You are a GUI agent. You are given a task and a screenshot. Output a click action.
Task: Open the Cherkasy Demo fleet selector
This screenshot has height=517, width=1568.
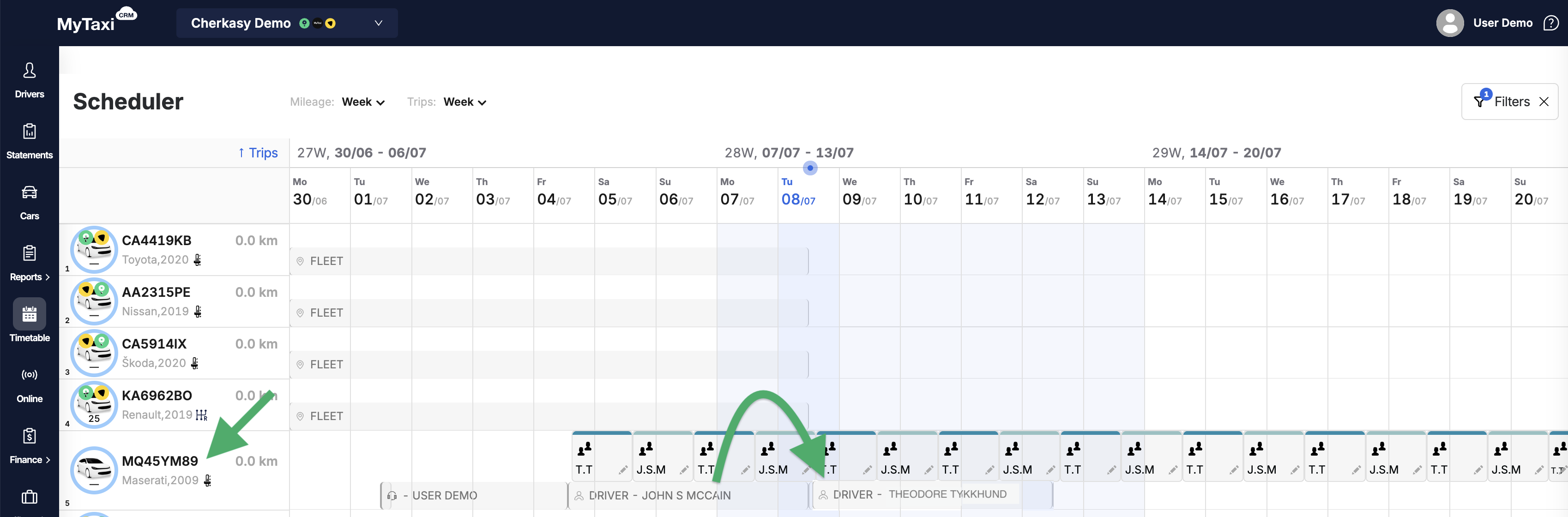tap(287, 23)
